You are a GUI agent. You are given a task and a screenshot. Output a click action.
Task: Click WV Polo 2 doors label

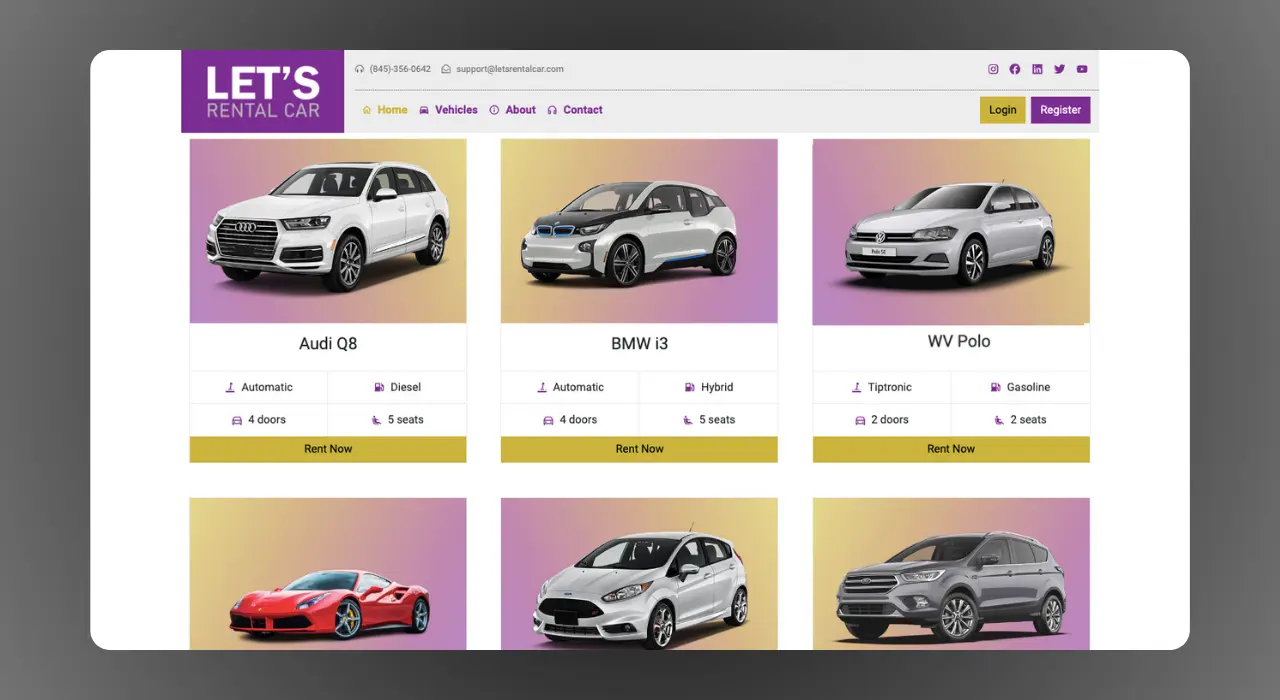pos(890,420)
